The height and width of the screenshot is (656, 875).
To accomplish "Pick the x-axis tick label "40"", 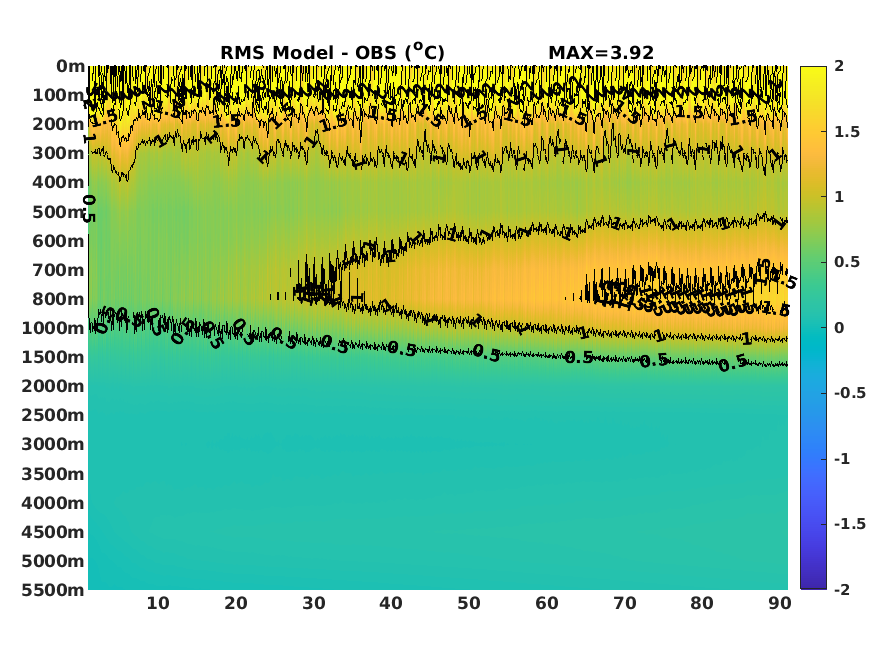I will (391, 604).
